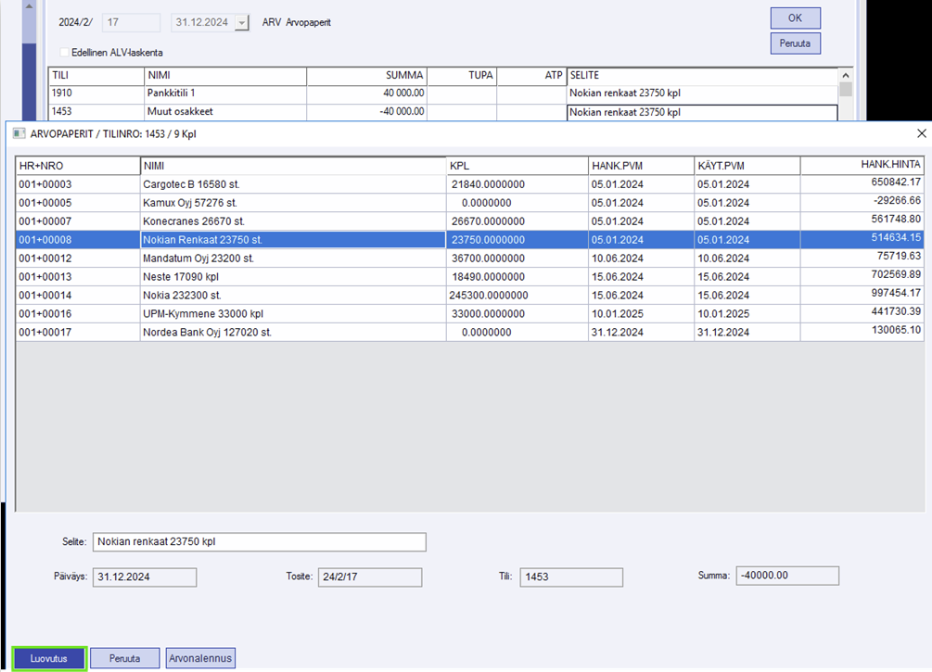Image resolution: width=932 pixels, height=672 pixels.
Task: Click Peruuta button next to Luovutus
Action: 125,658
